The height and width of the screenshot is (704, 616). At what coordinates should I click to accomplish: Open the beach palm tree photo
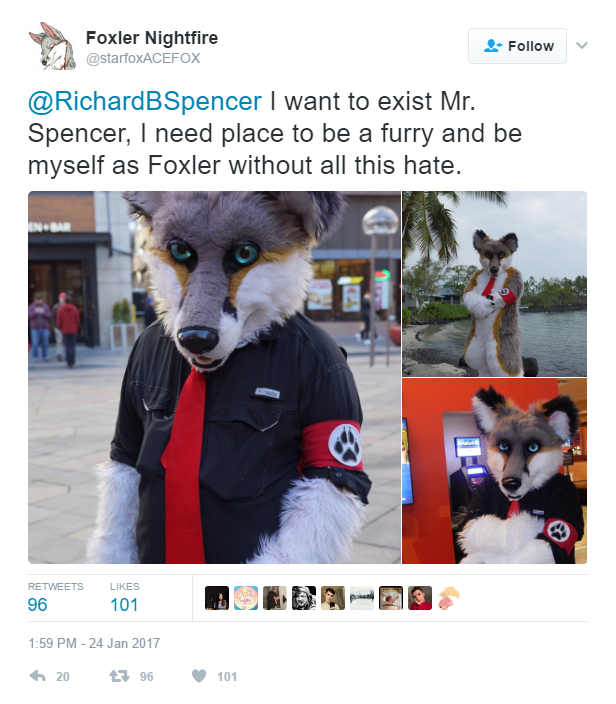pyautogui.click(x=494, y=284)
